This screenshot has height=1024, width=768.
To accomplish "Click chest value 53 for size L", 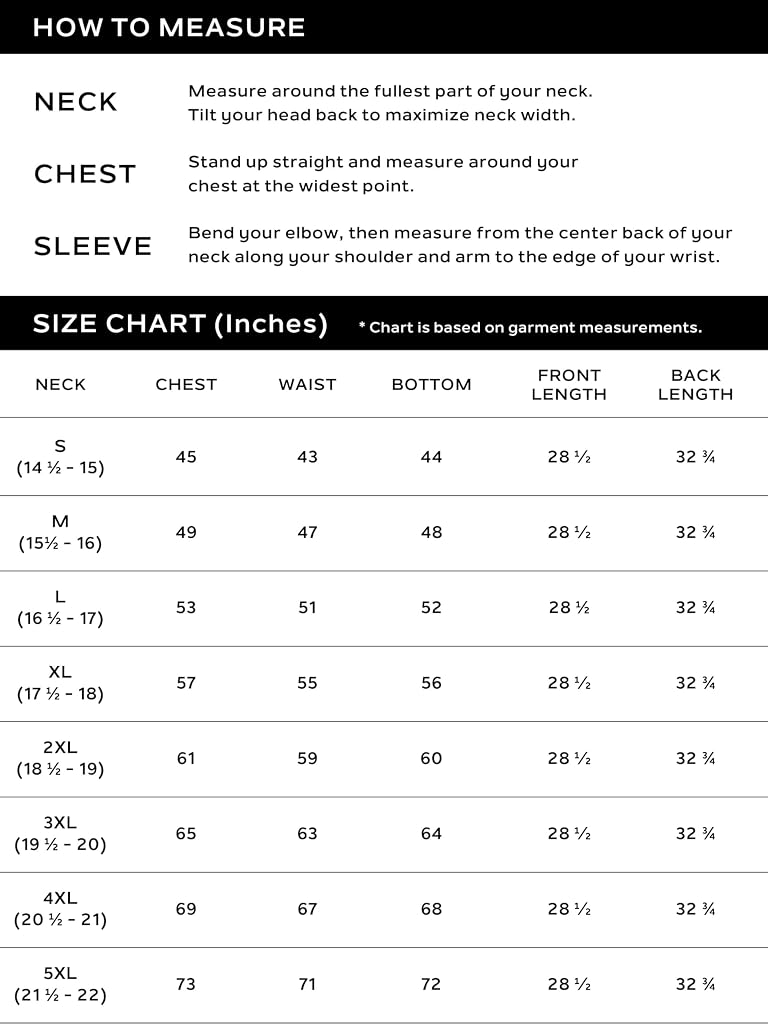I will (x=186, y=607).
